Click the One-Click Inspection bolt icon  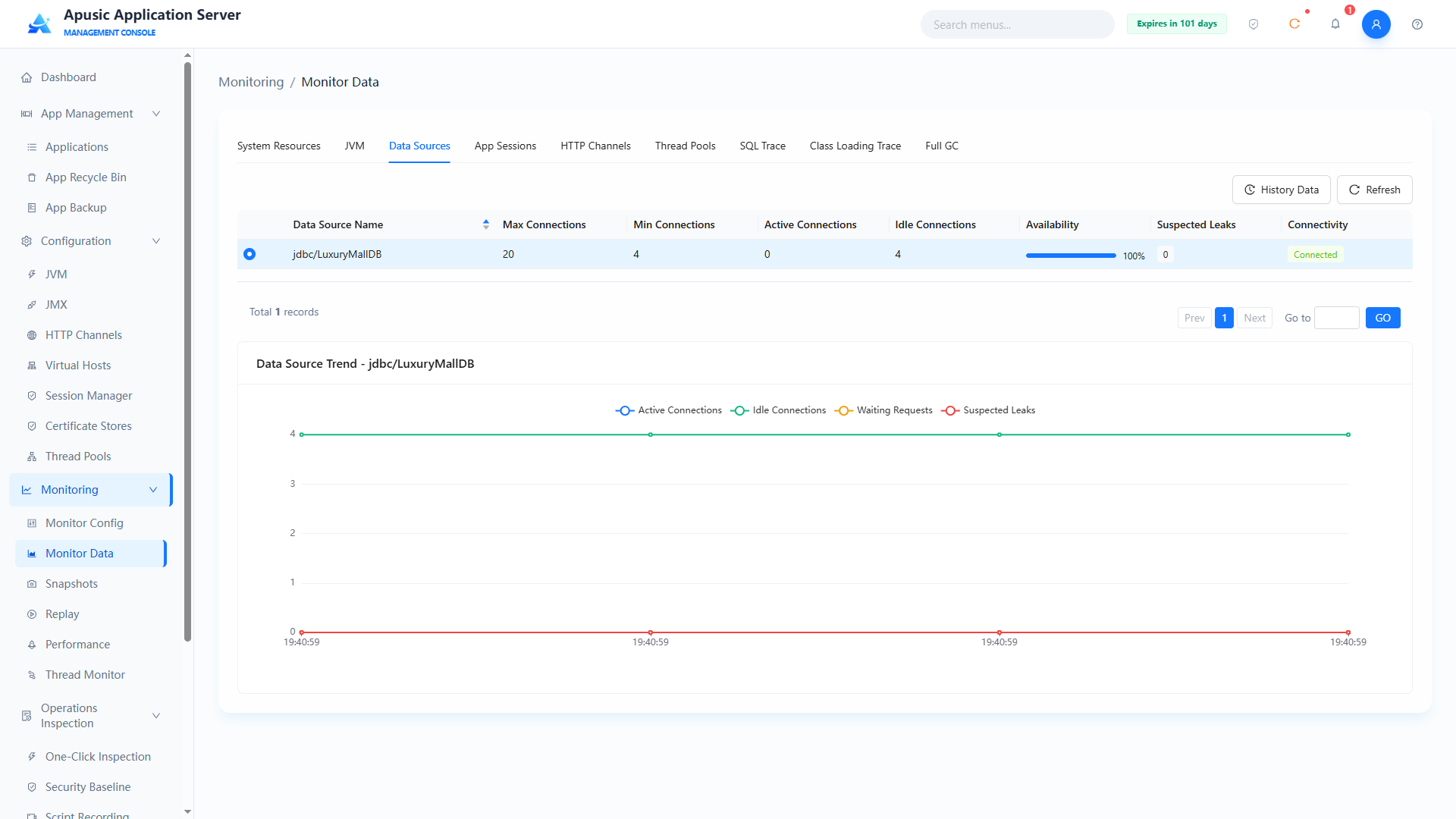(32, 757)
